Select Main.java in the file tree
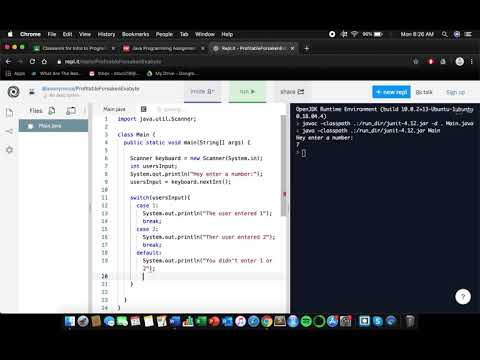480x360 pixels. (x=53, y=126)
